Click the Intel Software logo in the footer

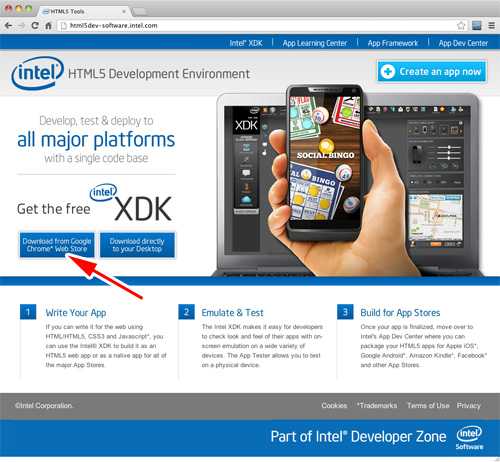coord(469,437)
